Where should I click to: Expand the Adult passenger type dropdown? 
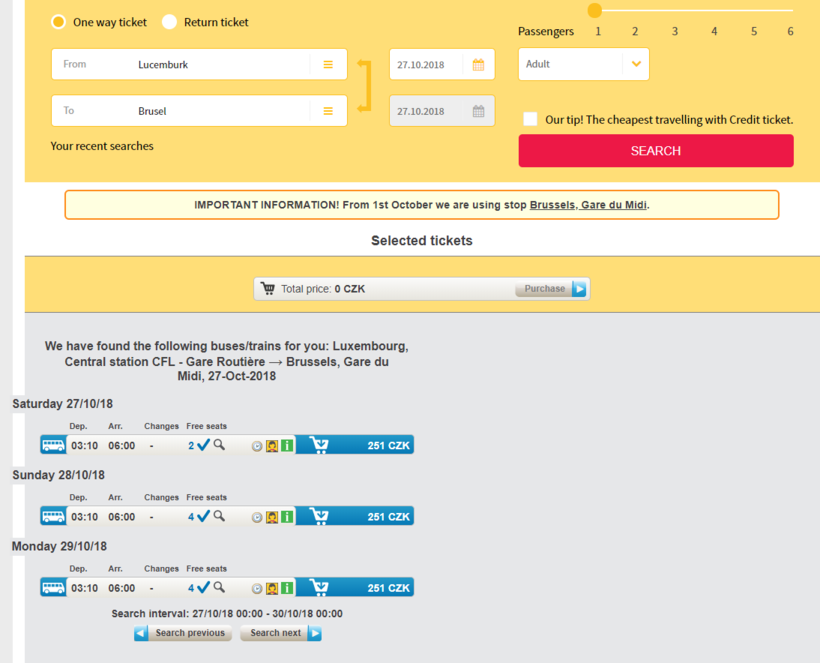[x=634, y=64]
